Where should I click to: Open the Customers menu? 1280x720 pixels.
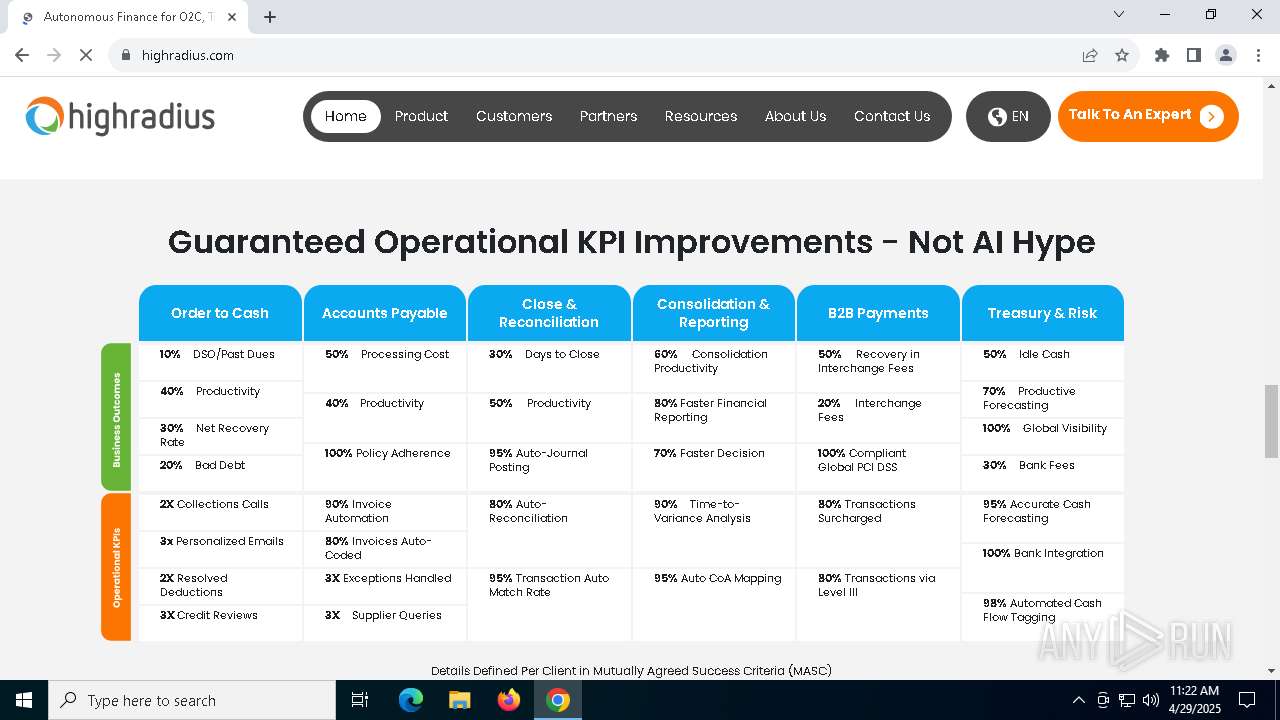pos(514,116)
